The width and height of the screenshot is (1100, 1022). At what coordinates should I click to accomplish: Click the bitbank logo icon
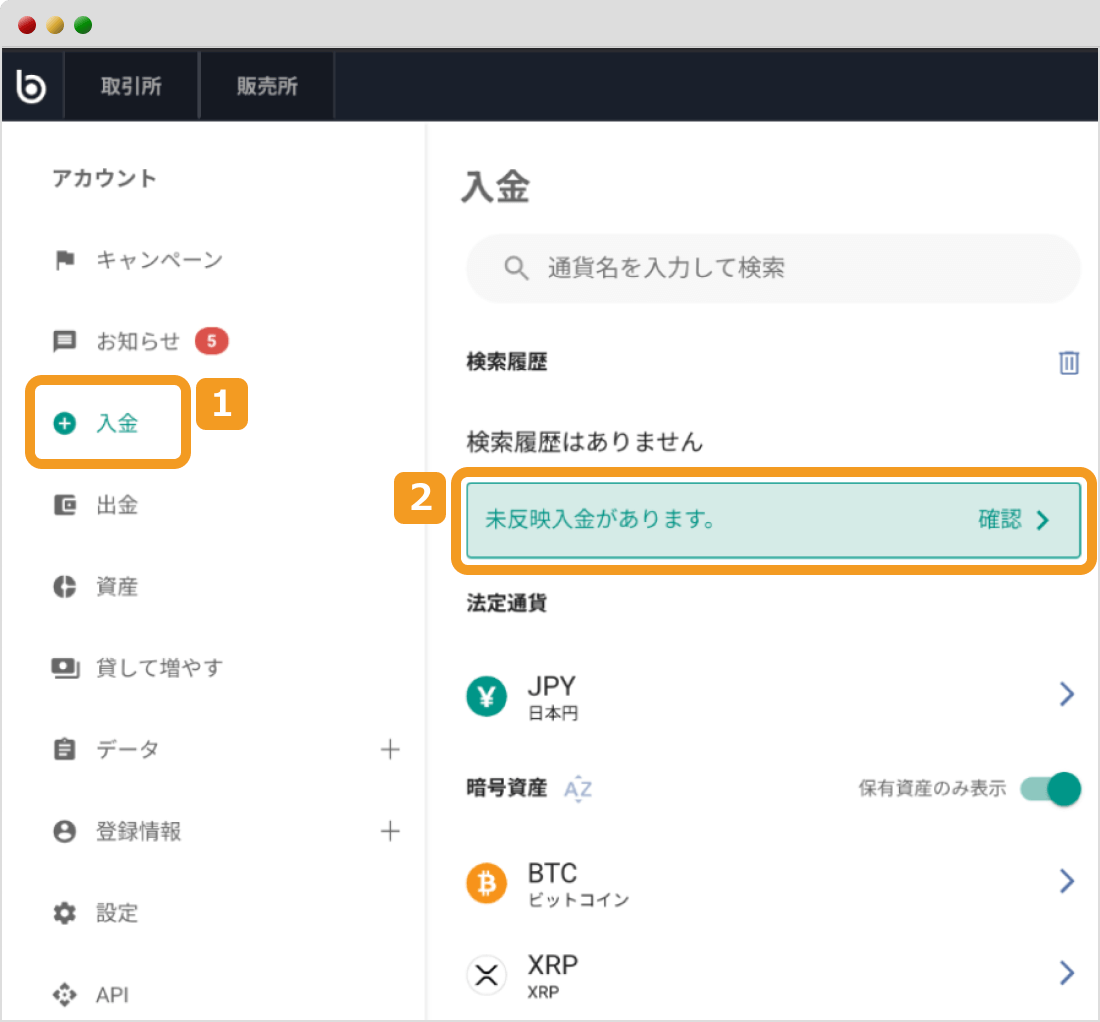31,85
